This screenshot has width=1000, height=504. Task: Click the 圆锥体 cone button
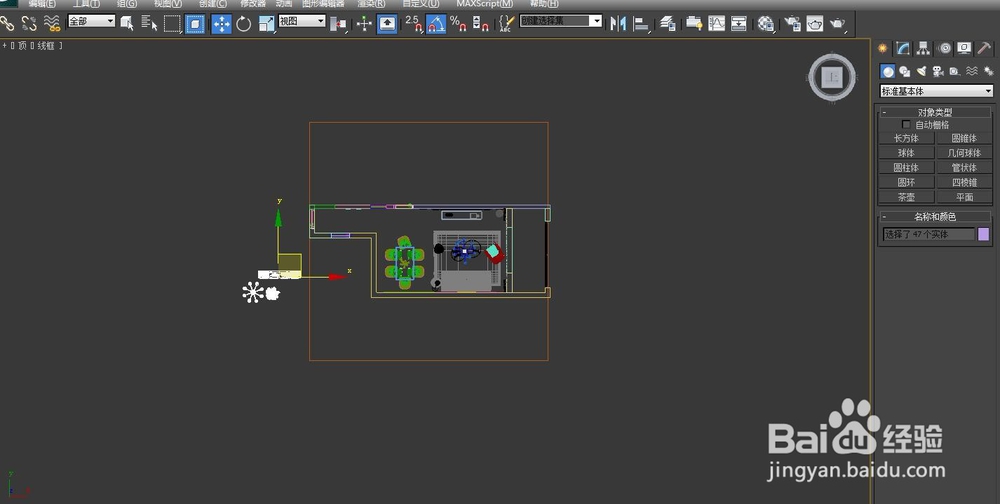(964, 138)
